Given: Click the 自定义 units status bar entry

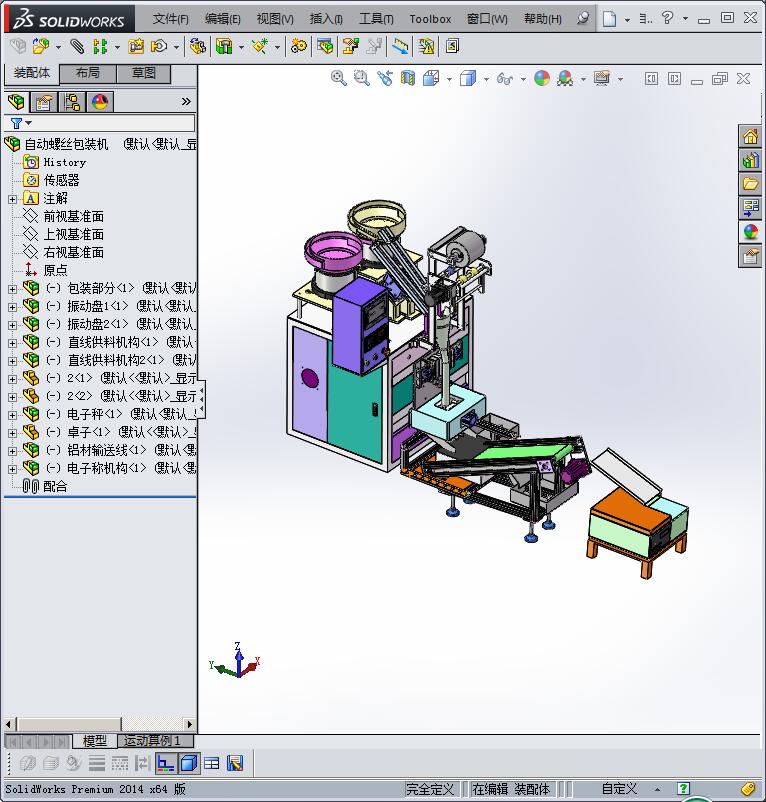Looking at the screenshot, I should [x=619, y=789].
